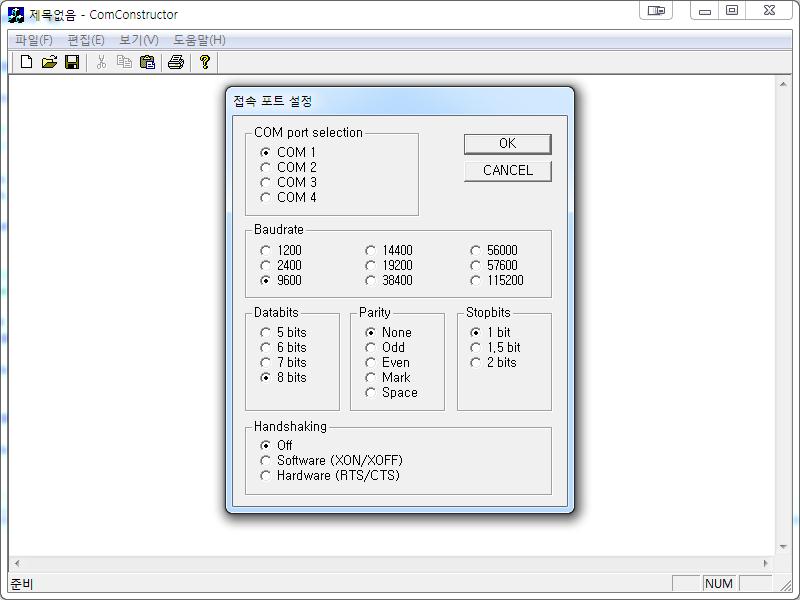The width and height of the screenshot is (800, 600).
Task: Click the Open folder toolbar icon
Action: point(49,62)
